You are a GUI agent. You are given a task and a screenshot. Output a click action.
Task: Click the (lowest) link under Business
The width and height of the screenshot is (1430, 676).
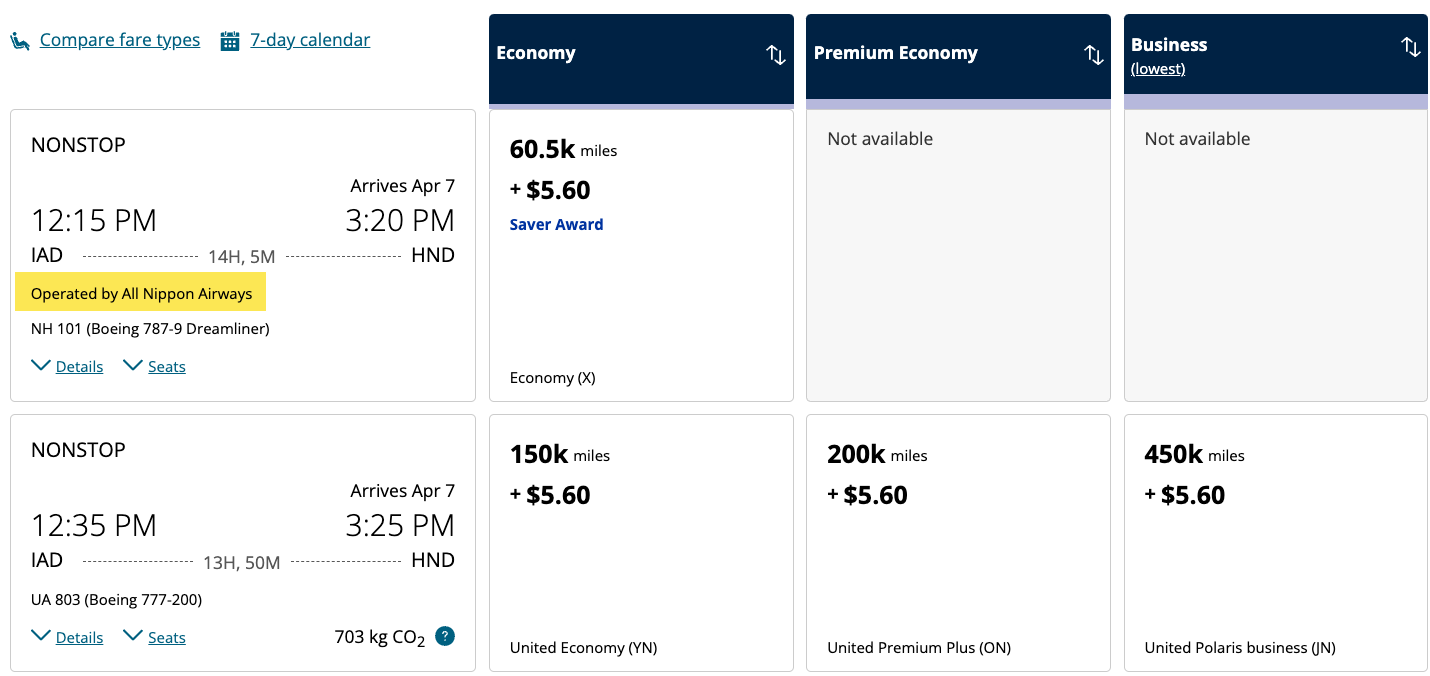pyautogui.click(x=1158, y=69)
